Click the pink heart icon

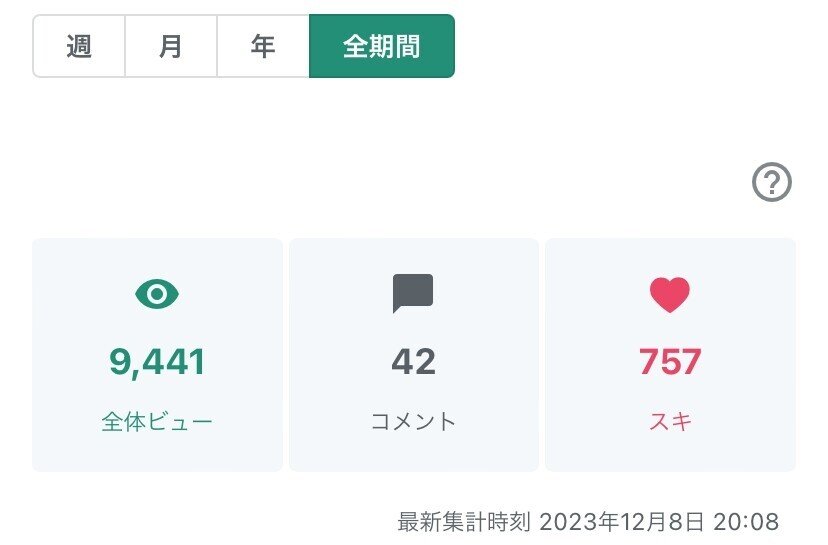[670, 294]
